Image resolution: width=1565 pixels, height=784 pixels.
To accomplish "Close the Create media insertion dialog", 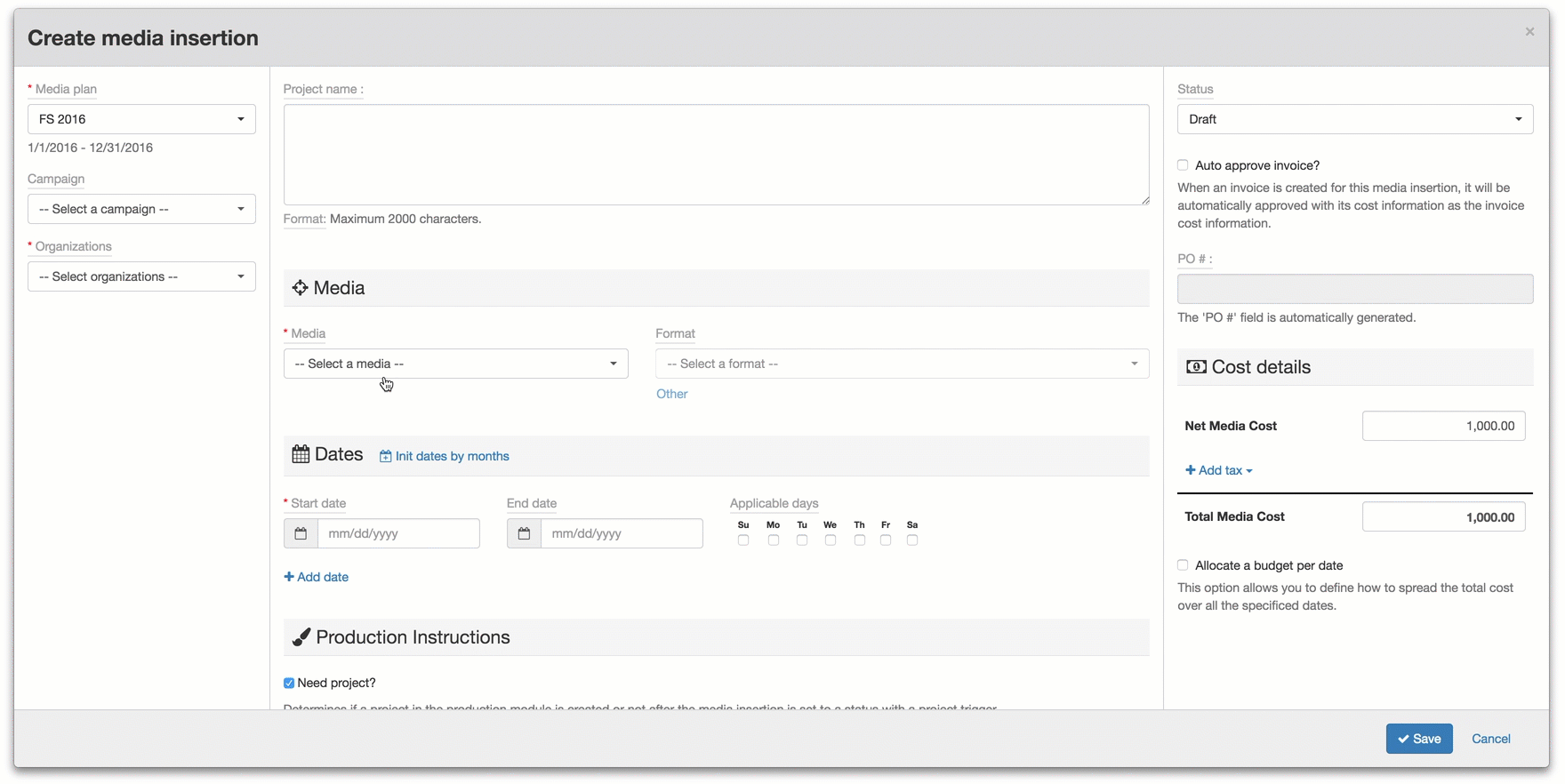I will click(1529, 32).
